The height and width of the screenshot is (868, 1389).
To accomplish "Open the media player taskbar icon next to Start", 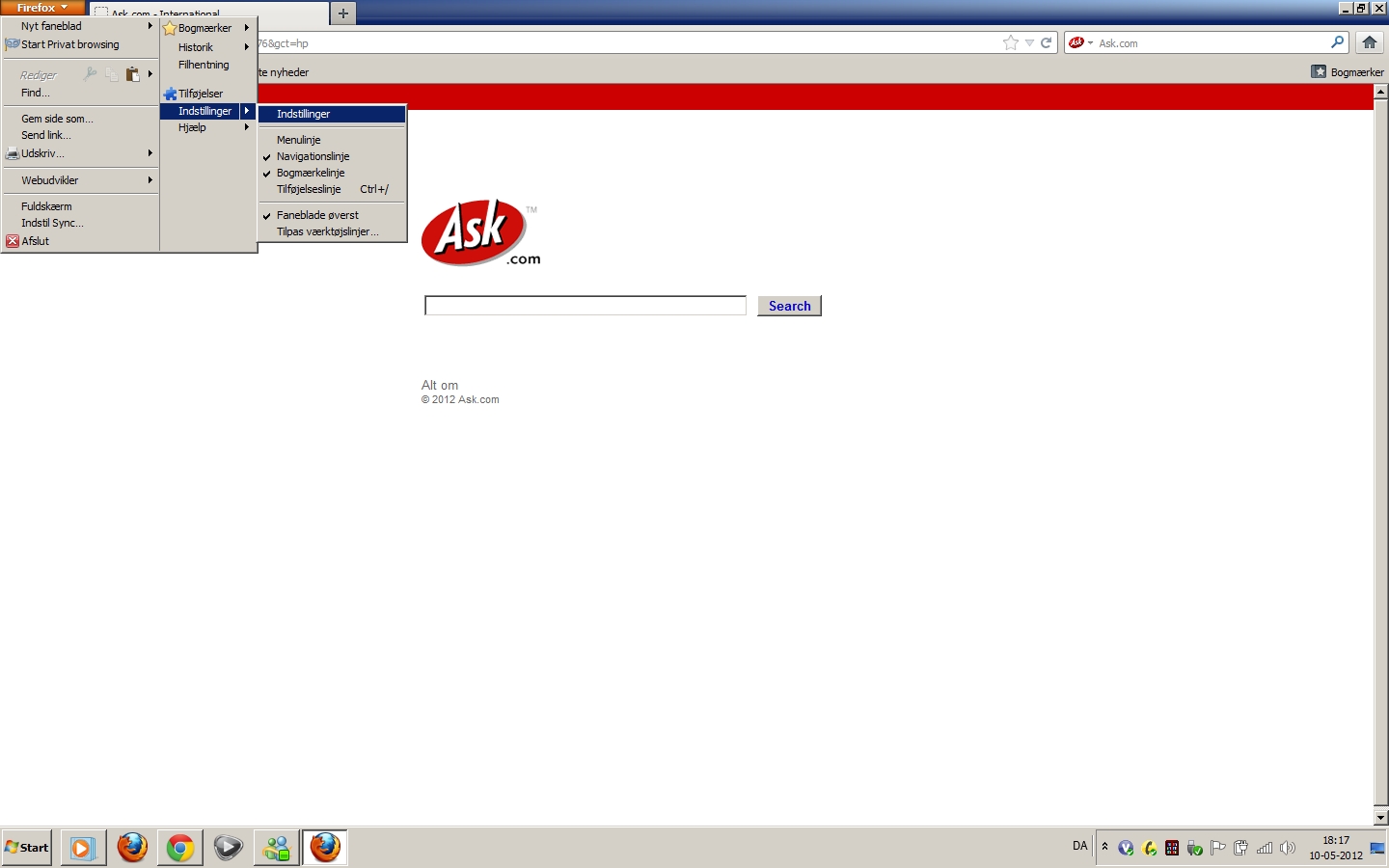I will [x=84, y=848].
